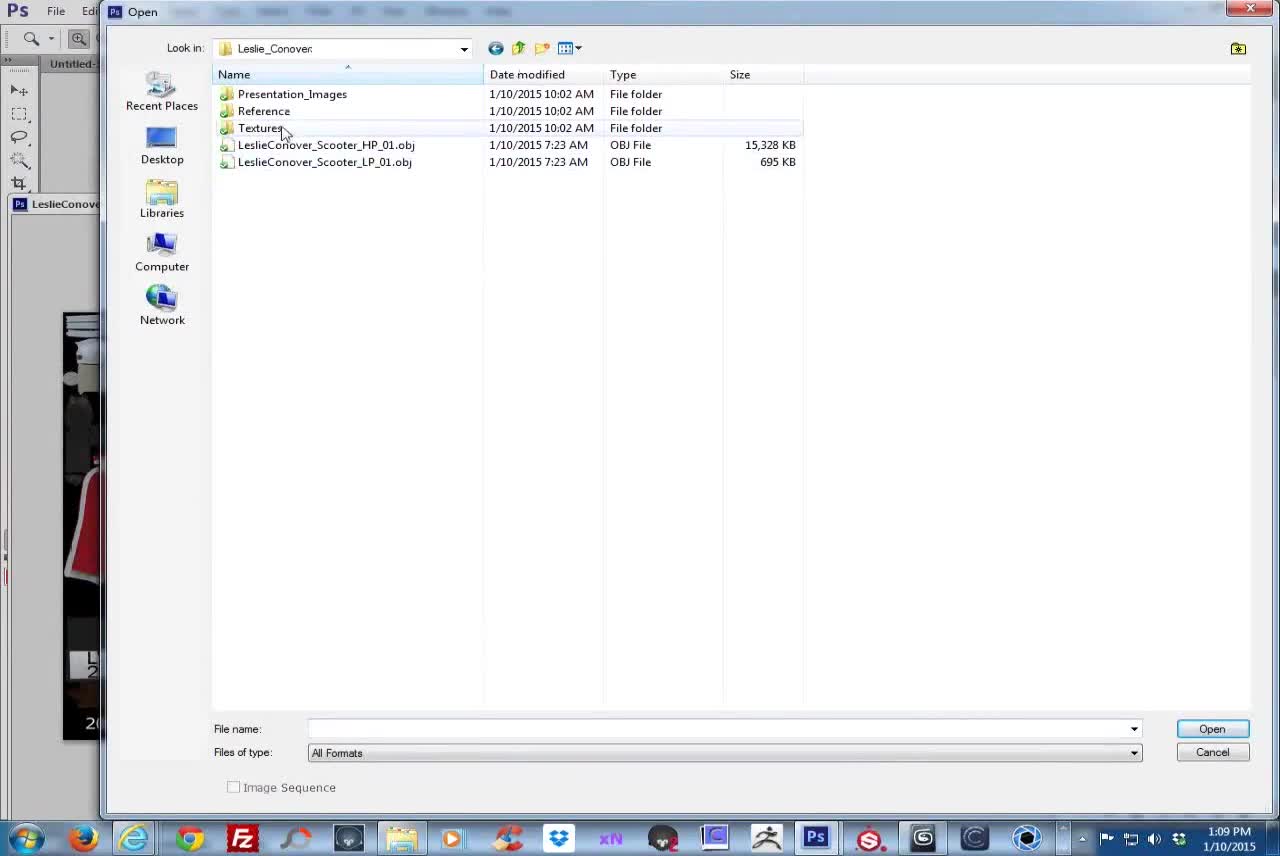Launch Internet Explorer from taskbar

click(134, 838)
